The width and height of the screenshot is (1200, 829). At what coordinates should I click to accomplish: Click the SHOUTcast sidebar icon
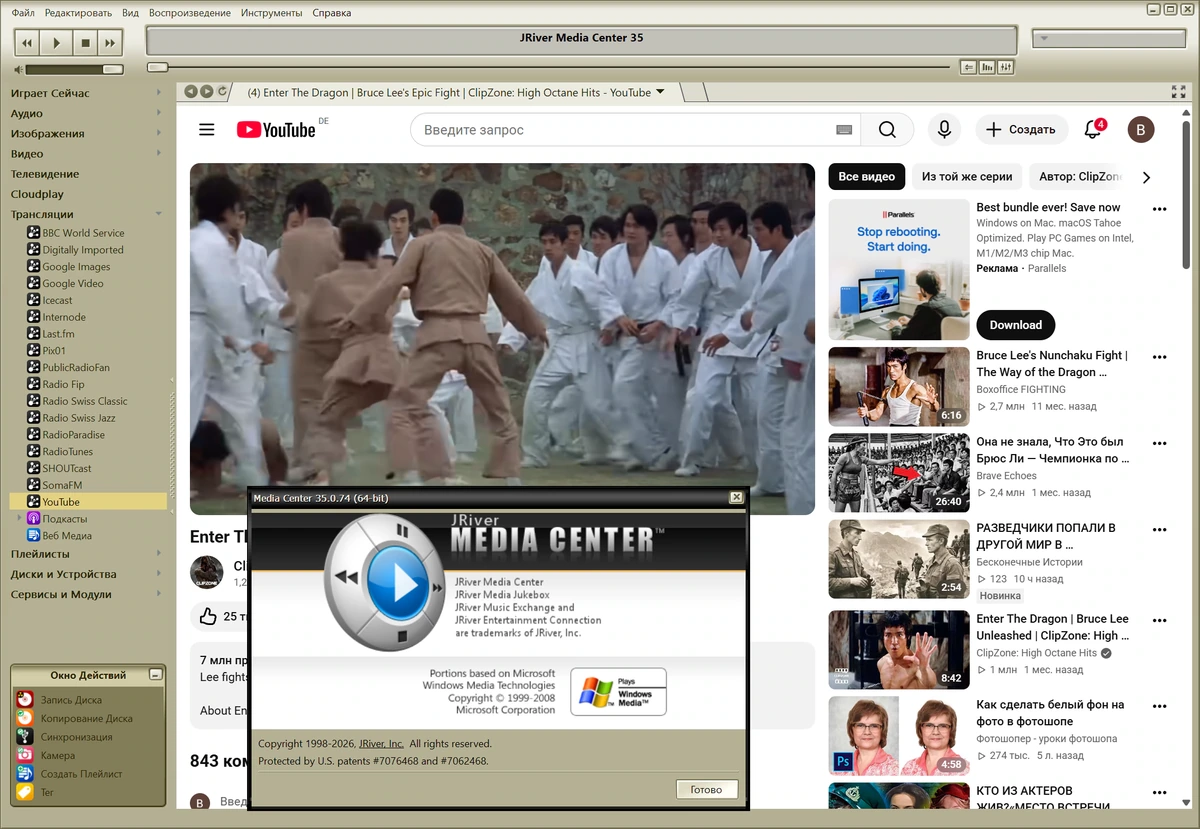point(33,468)
